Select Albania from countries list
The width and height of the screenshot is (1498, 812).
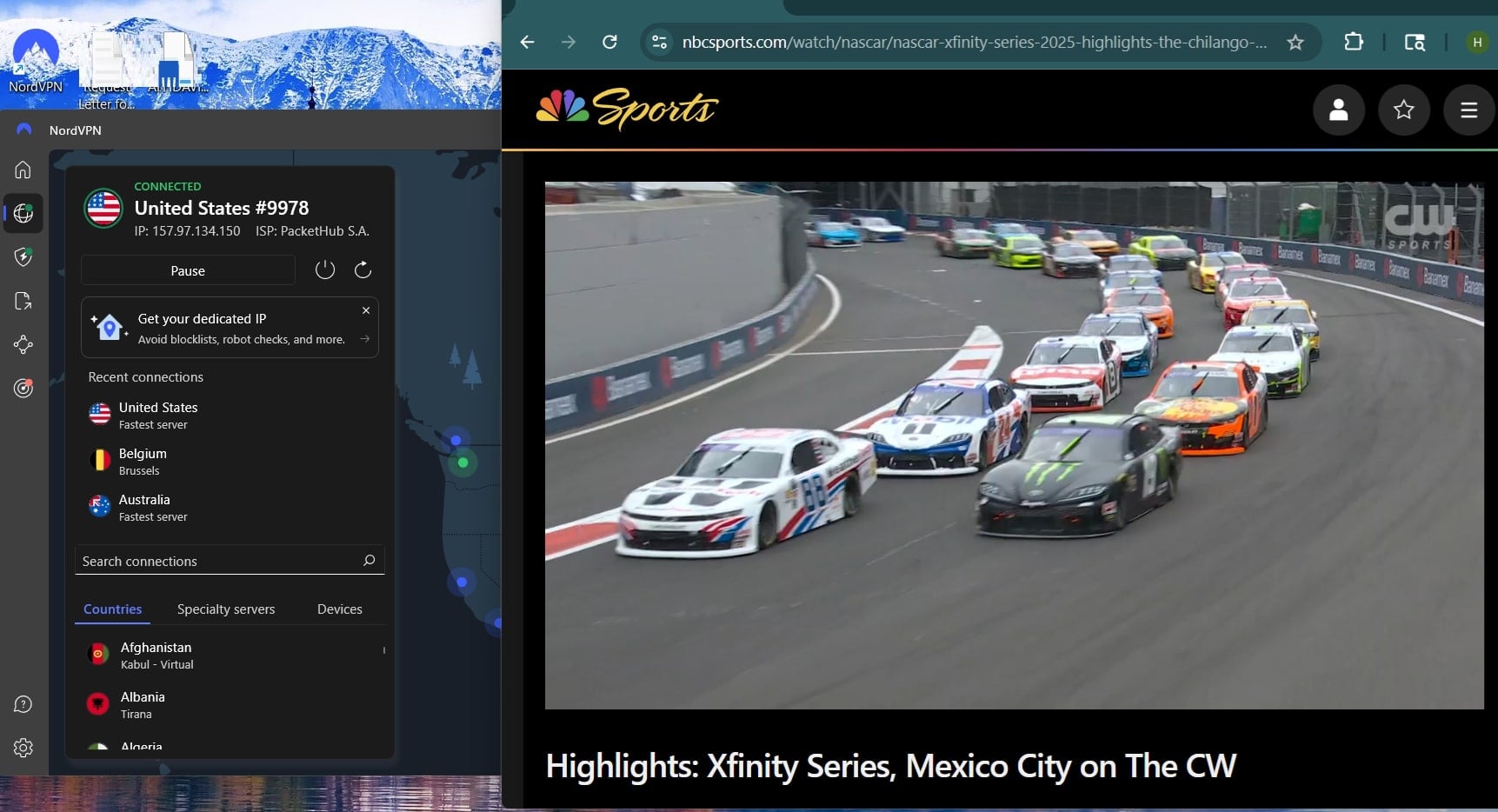coord(143,704)
